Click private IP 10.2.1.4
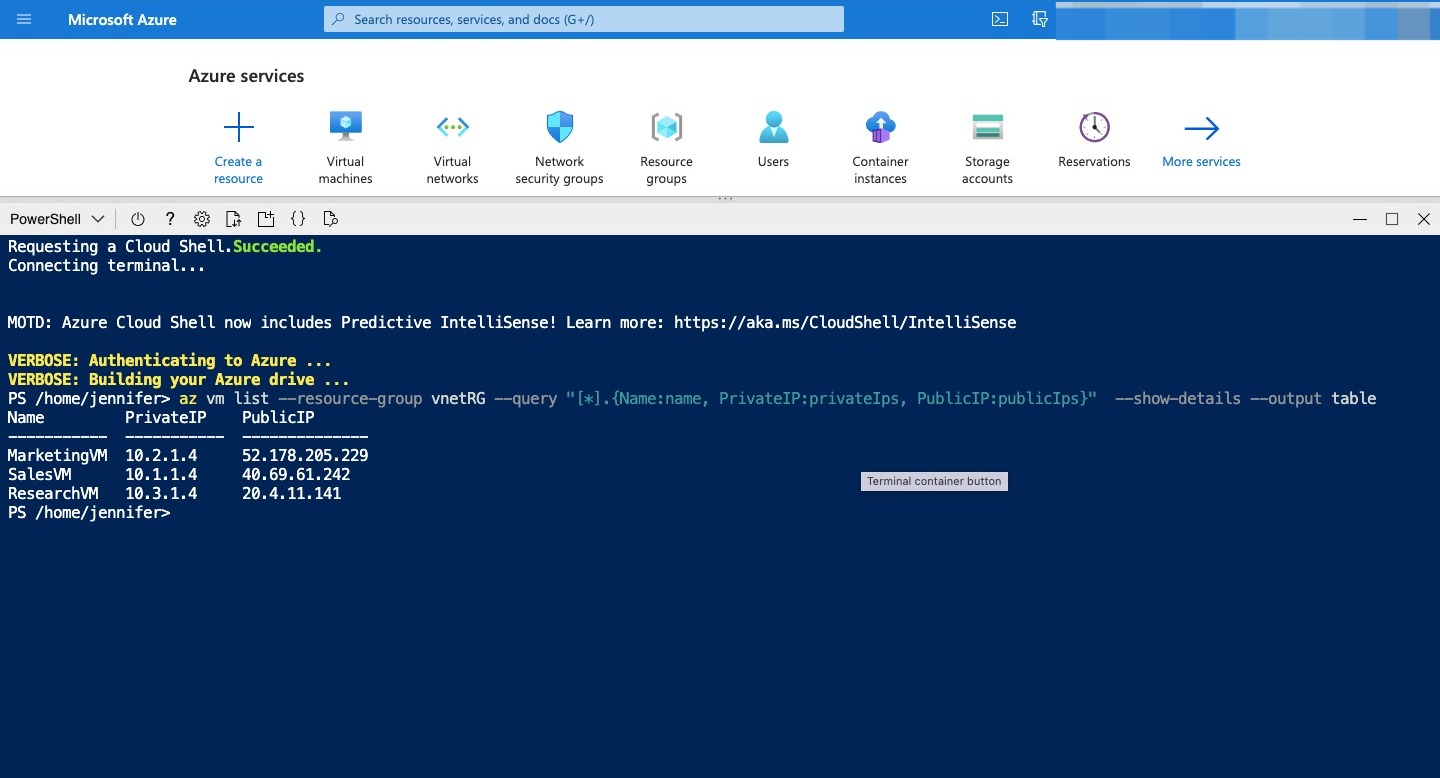This screenshot has width=1440, height=778. [161, 455]
